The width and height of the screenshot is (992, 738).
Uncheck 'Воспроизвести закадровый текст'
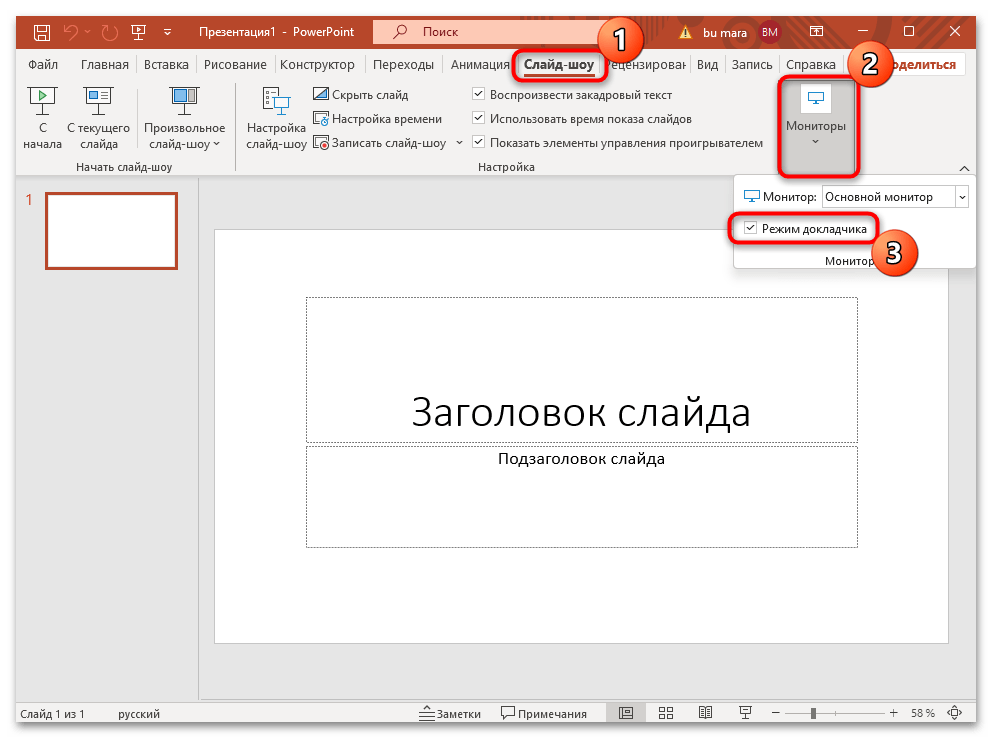[x=479, y=94]
